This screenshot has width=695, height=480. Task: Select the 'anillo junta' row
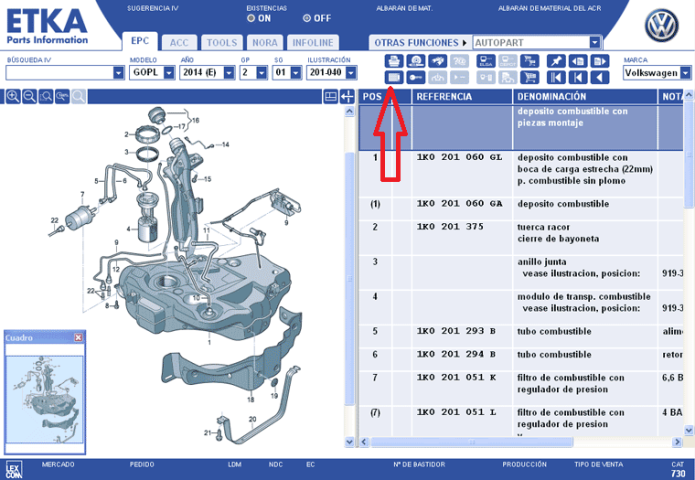pos(521,273)
